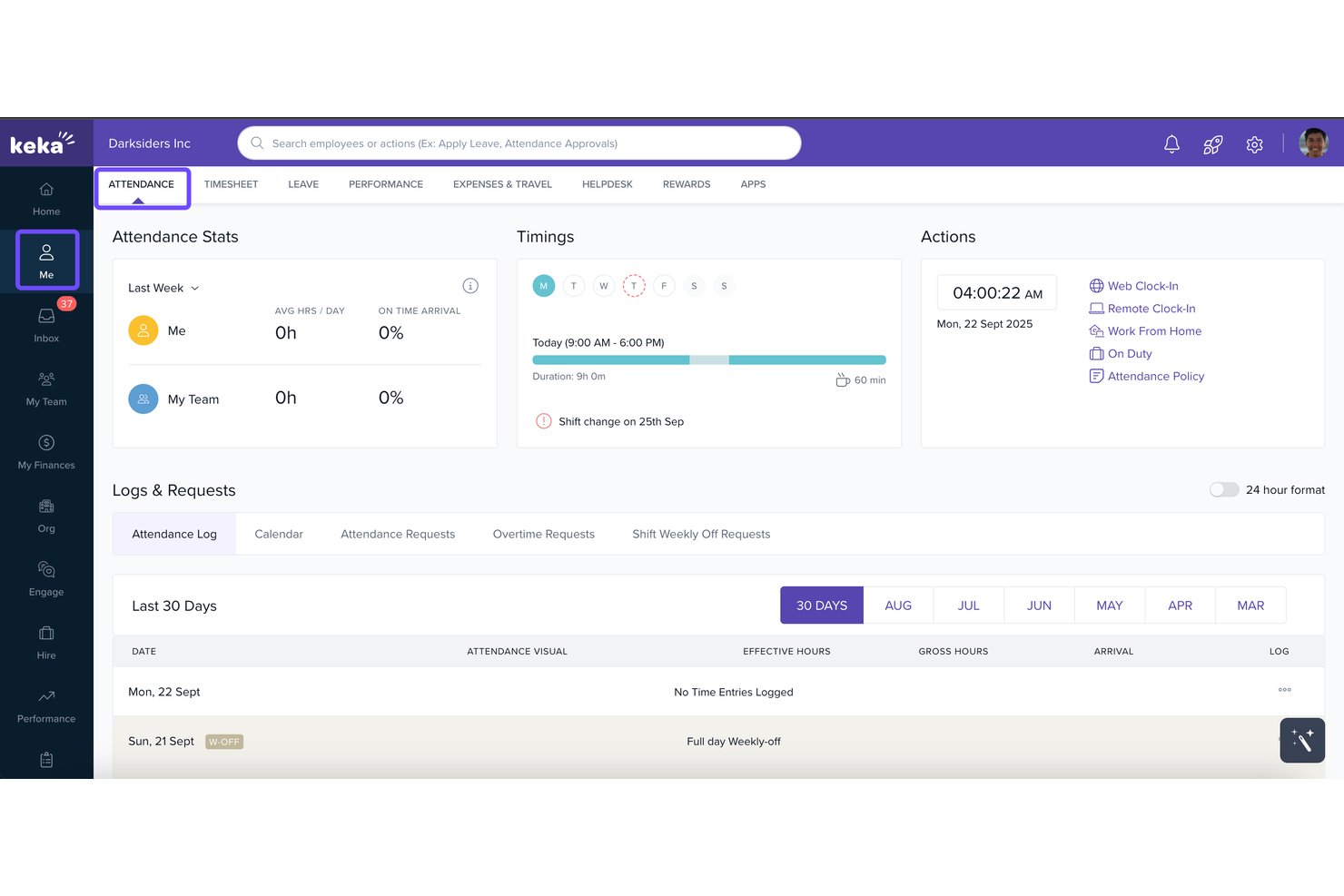Click Web Clock-In link

point(1134,286)
